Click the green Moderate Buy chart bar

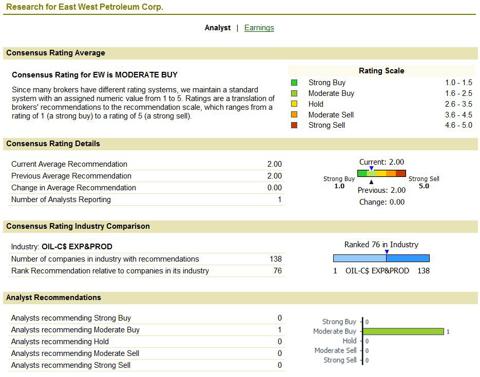click(404, 331)
